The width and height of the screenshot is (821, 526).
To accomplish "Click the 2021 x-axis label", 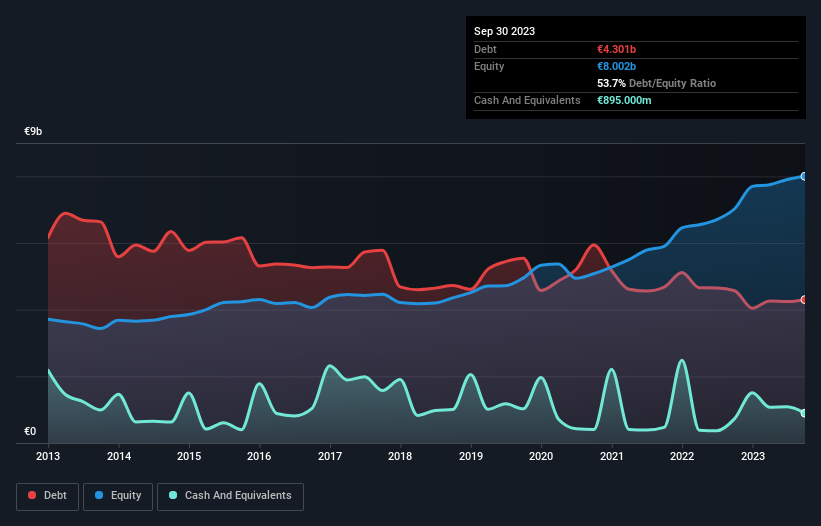I will [x=612, y=456].
